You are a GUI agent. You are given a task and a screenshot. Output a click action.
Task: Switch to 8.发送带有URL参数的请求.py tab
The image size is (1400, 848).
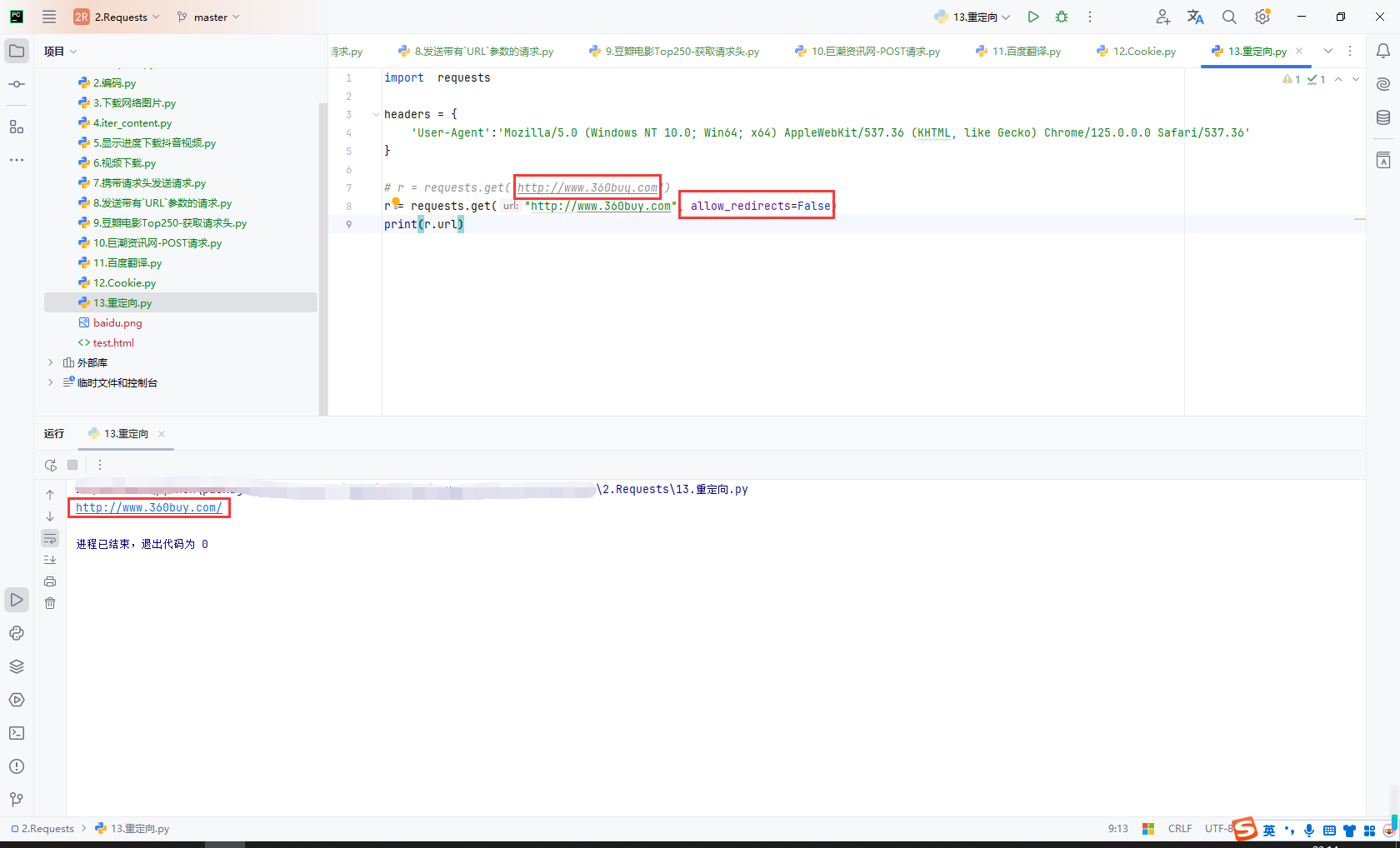pos(476,51)
